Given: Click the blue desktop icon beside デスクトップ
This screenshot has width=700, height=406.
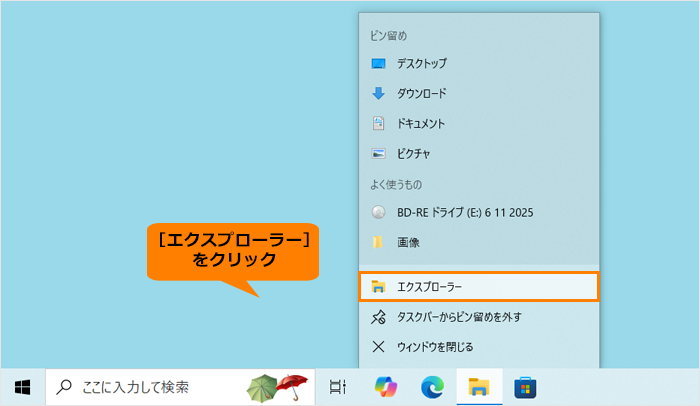Looking at the screenshot, I should (378, 63).
